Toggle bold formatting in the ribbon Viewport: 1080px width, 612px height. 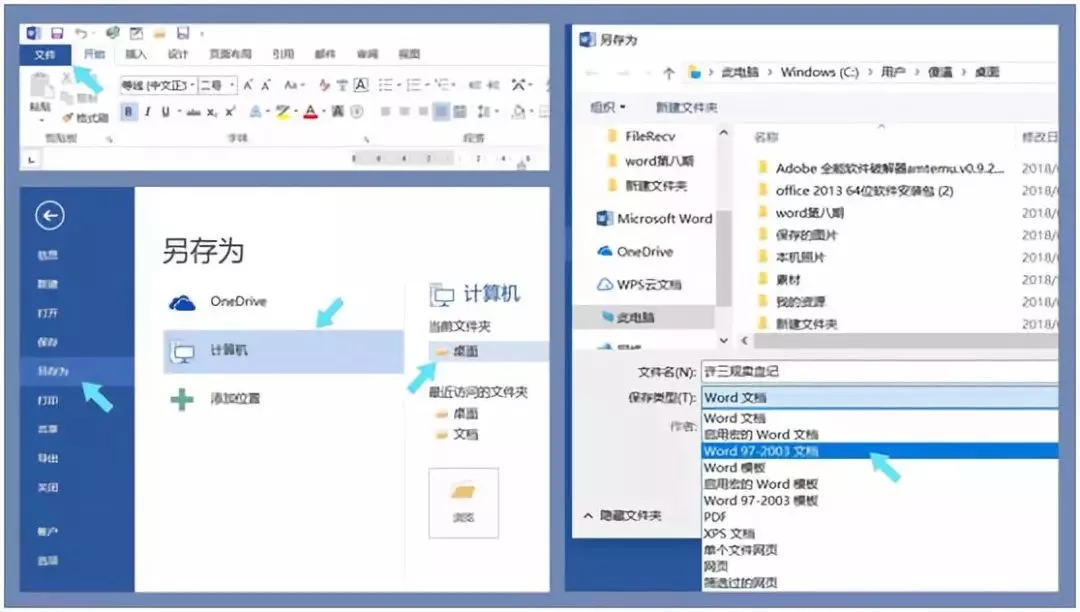click(x=126, y=110)
